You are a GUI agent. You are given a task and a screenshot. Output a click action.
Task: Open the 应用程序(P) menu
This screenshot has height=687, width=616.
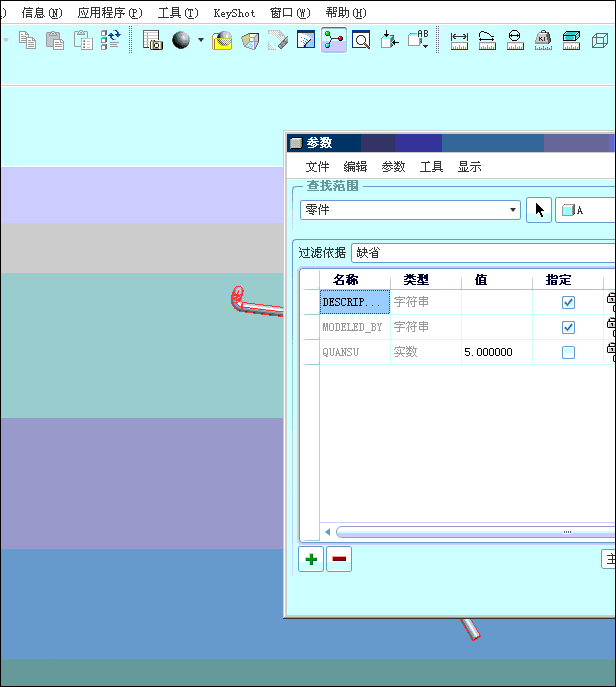110,13
